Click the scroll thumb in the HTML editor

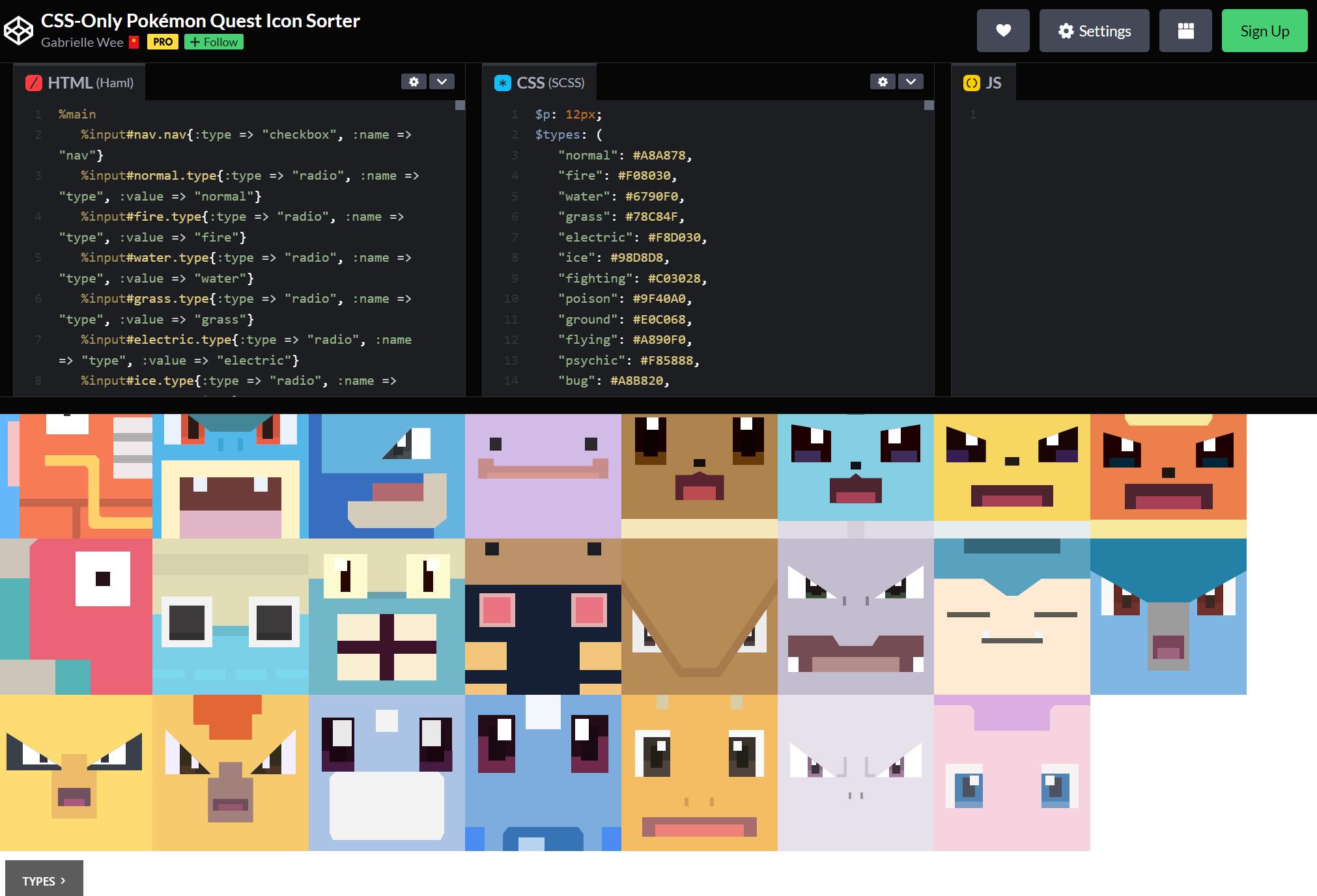(460, 105)
